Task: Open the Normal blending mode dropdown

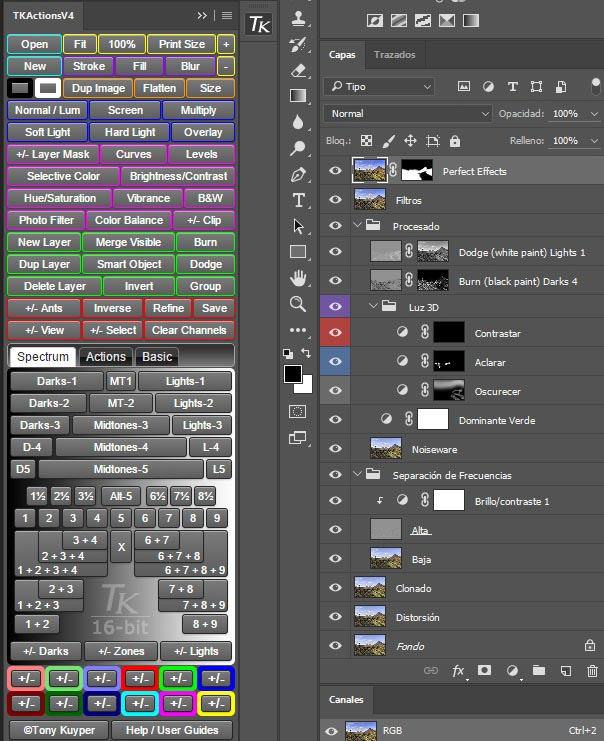Action: point(408,114)
